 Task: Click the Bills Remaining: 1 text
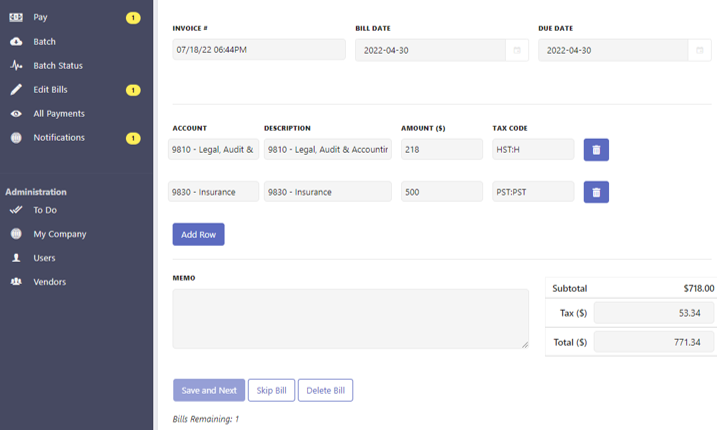point(206,419)
